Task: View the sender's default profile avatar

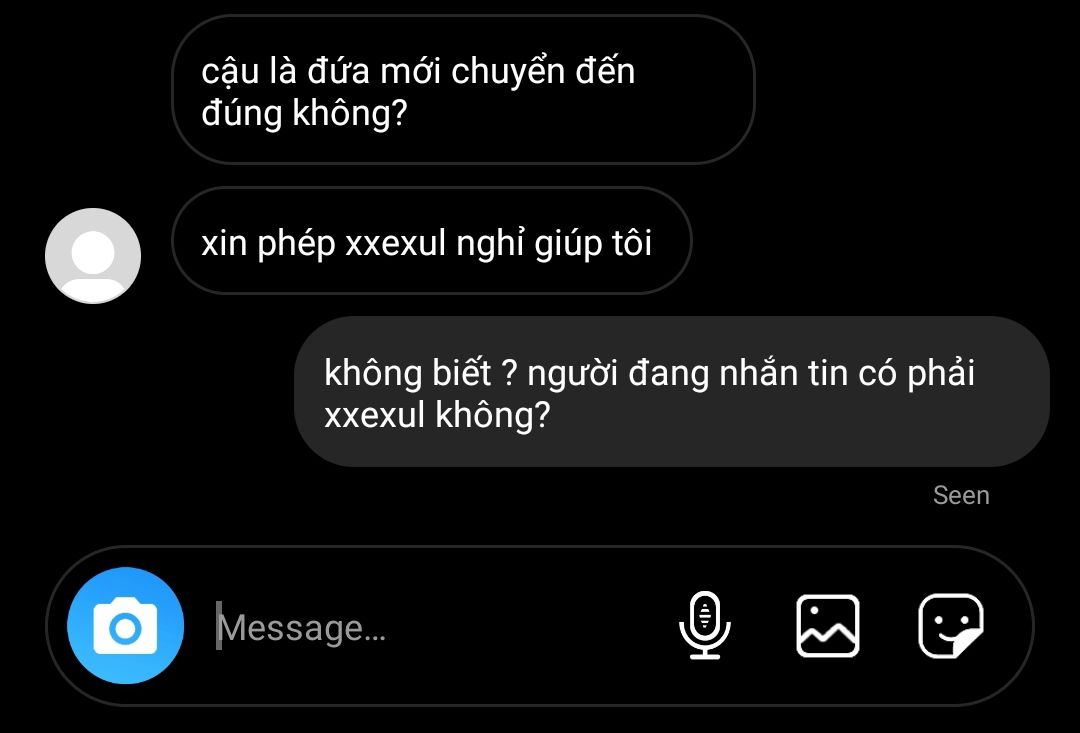Action: 93,256
